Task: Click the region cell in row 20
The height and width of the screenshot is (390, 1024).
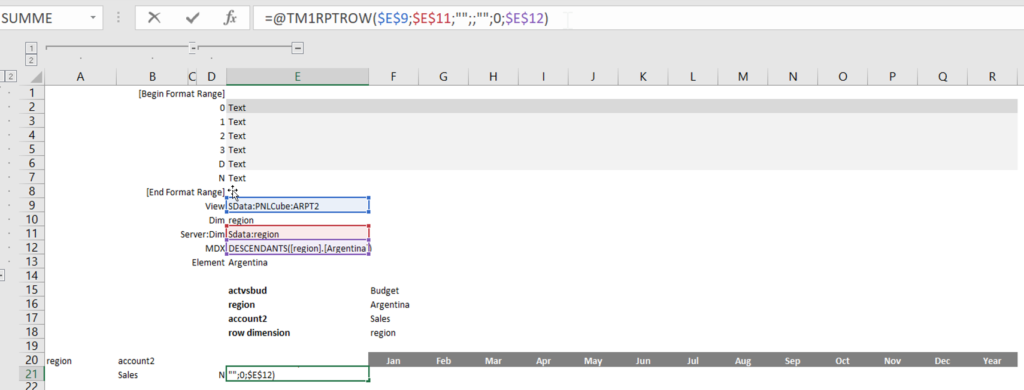Action: (80, 361)
